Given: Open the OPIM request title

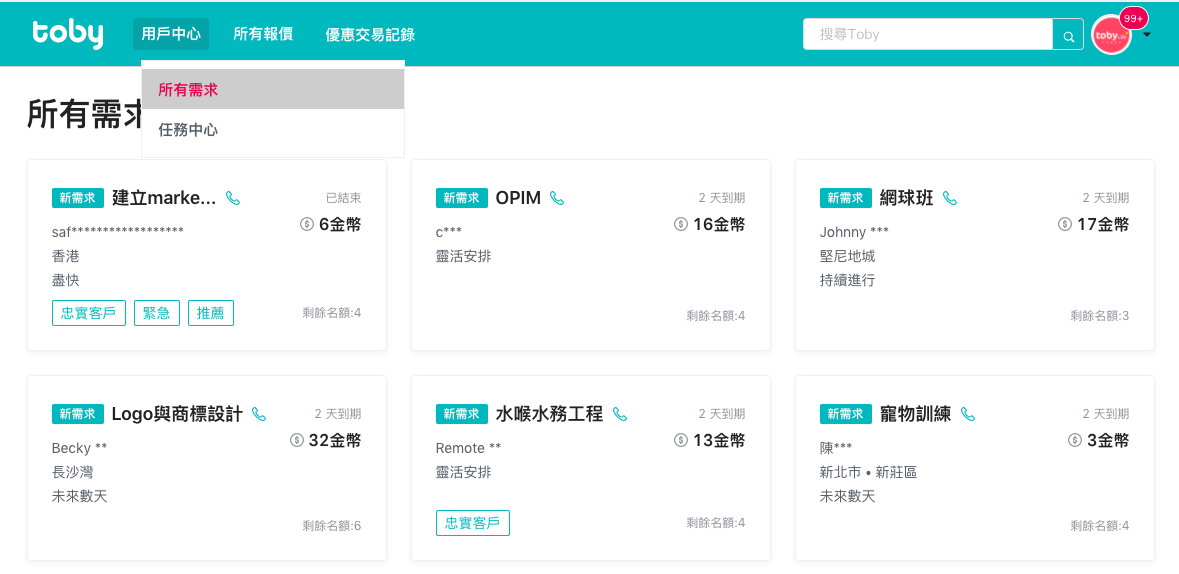Looking at the screenshot, I should coord(518,198).
